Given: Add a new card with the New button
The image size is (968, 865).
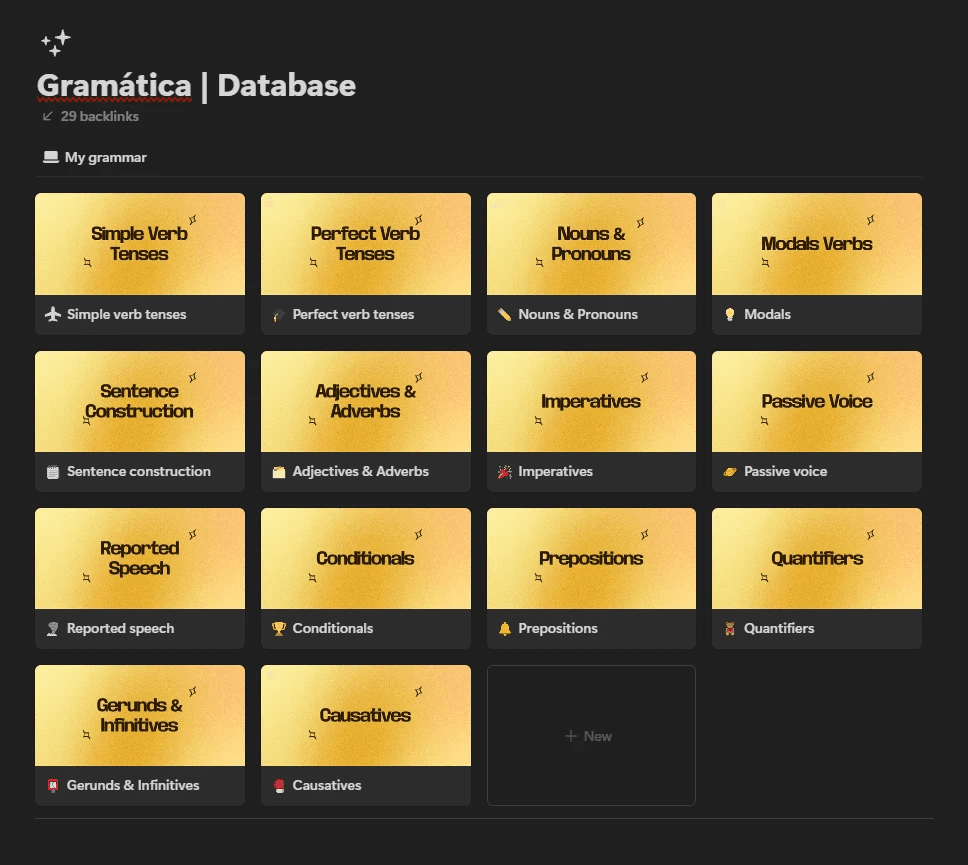Looking at the screenshot, I should pos(591,735).
